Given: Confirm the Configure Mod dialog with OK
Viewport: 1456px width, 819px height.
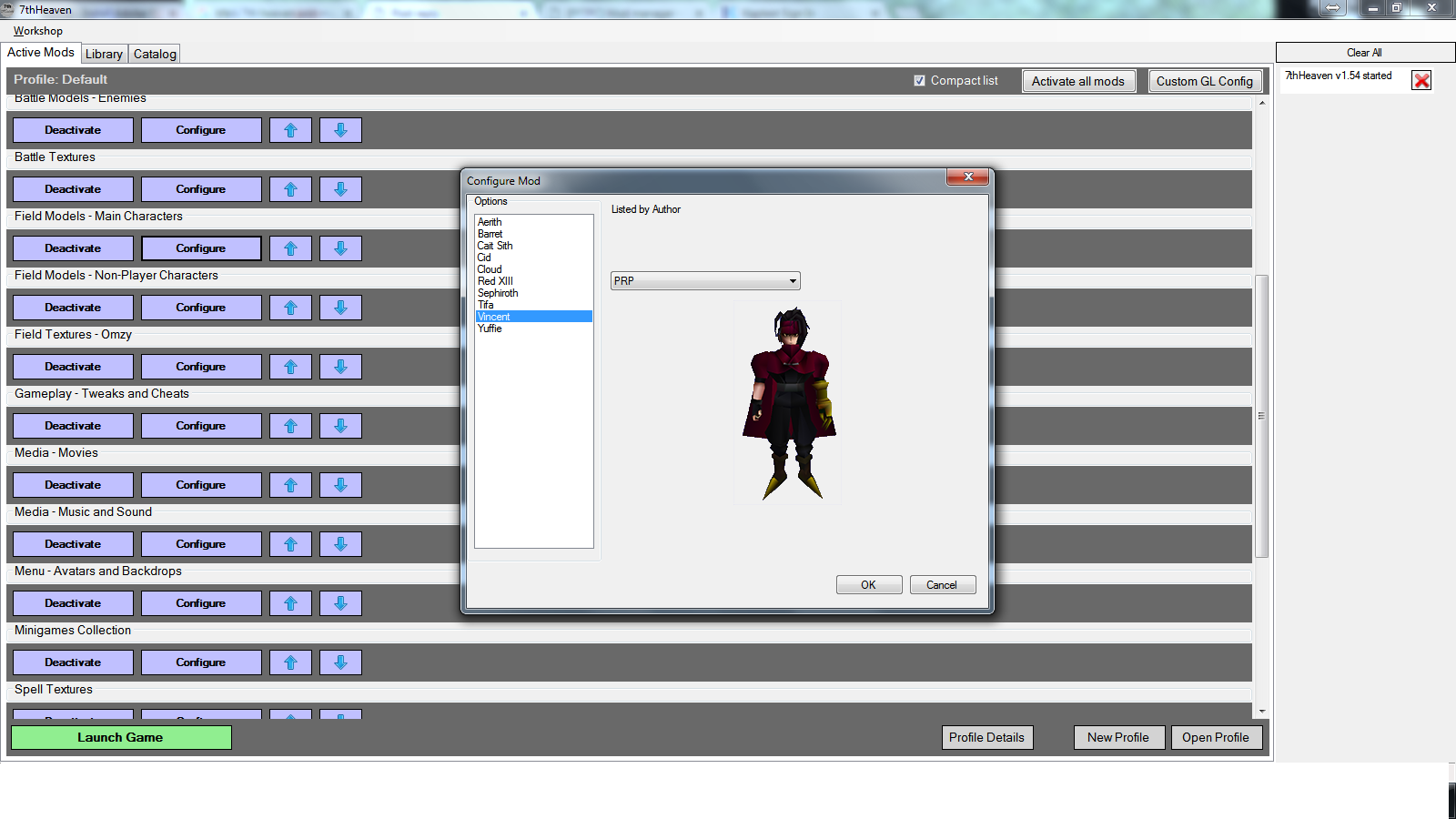Looking at the screenshot, I should 869,585.
